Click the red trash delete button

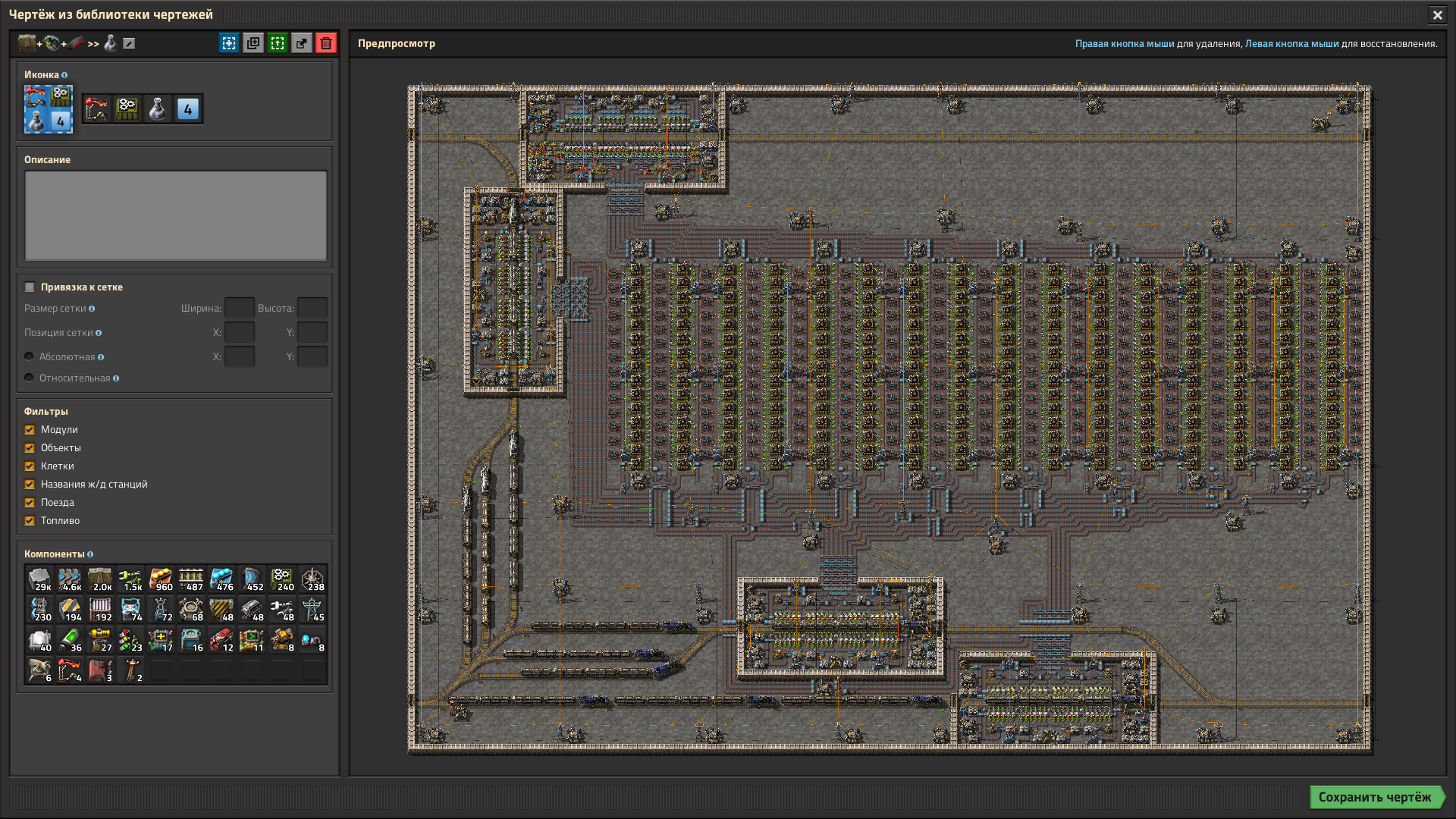coord(326,43)
